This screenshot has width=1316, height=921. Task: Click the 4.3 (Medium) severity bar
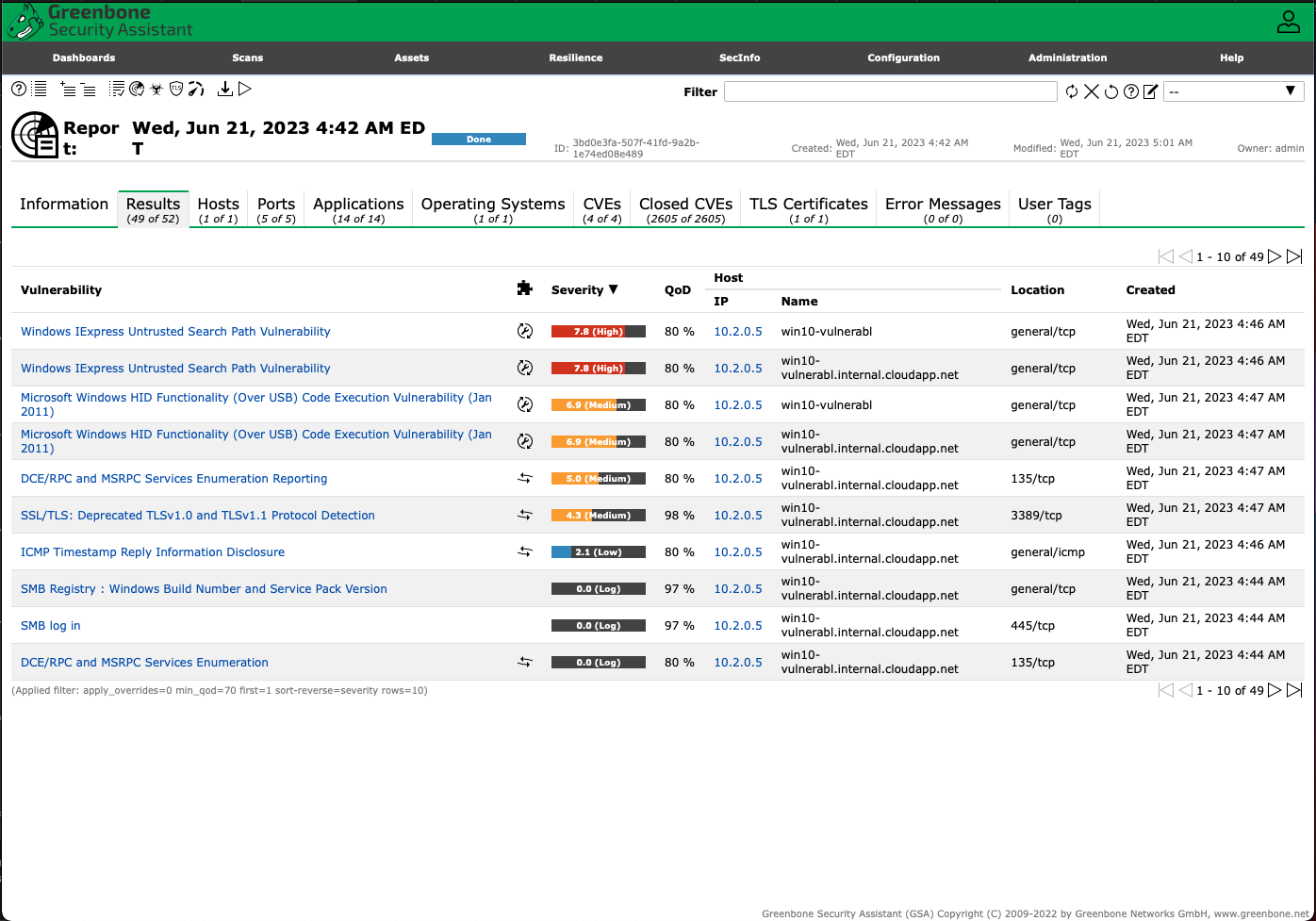tap(599, 516)
